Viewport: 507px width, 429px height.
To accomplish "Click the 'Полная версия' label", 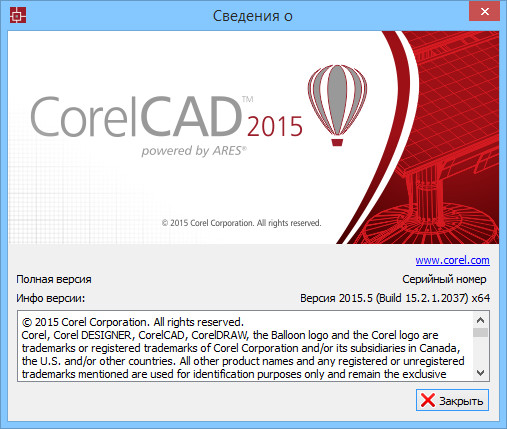I will 54,279.
